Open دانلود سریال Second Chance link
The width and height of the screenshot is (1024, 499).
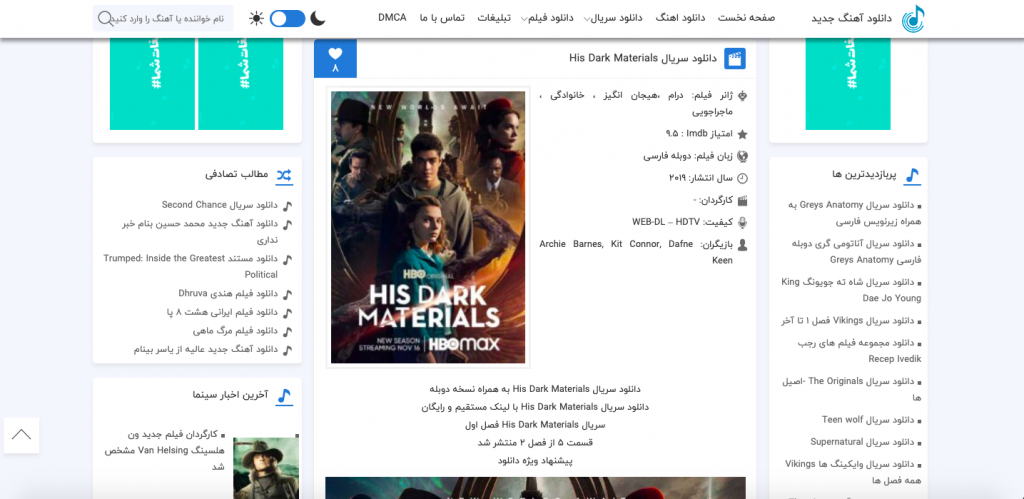pyautogui.click(x=219, y=205)
